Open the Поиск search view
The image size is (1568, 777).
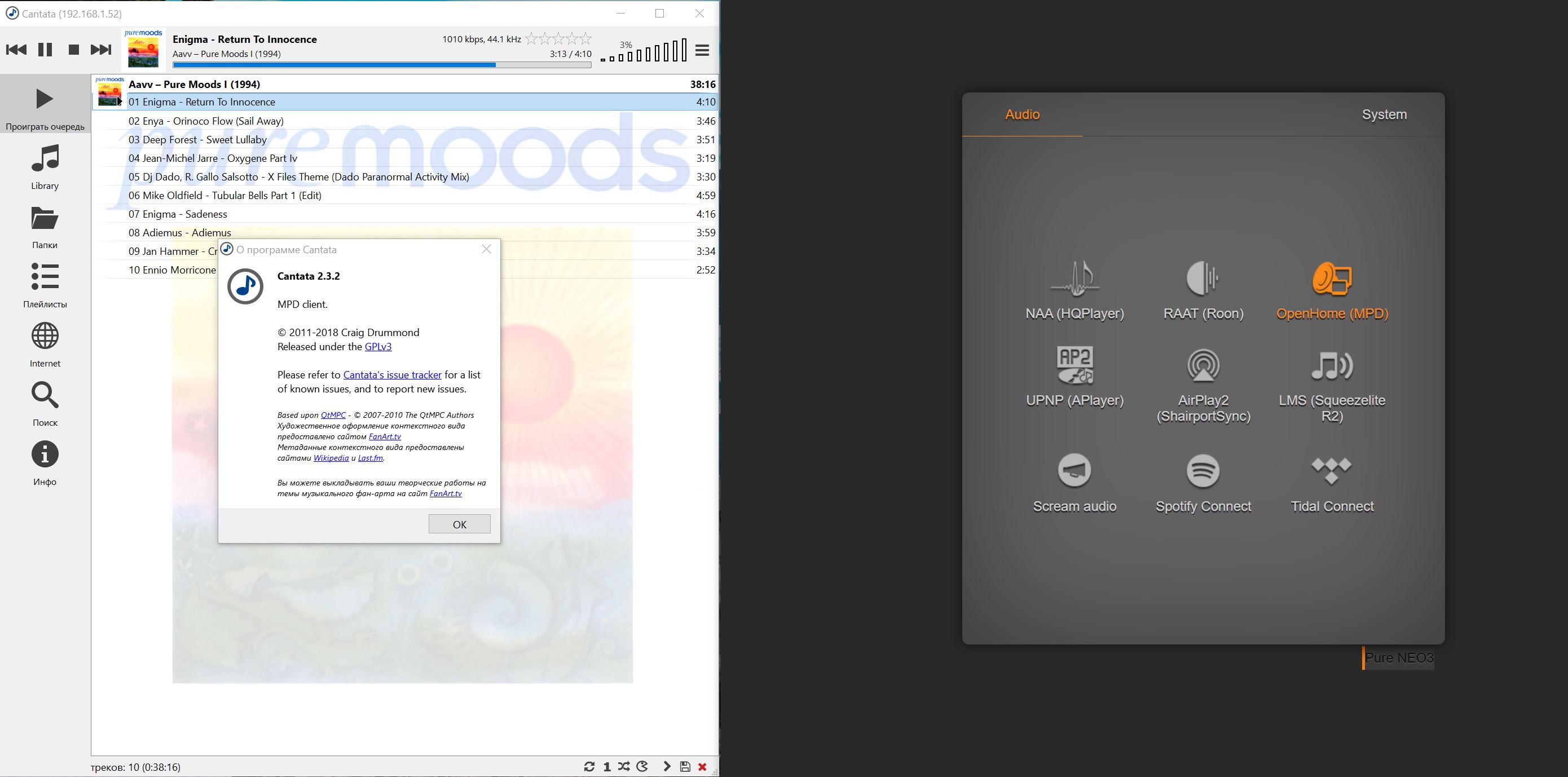point(45,403)
